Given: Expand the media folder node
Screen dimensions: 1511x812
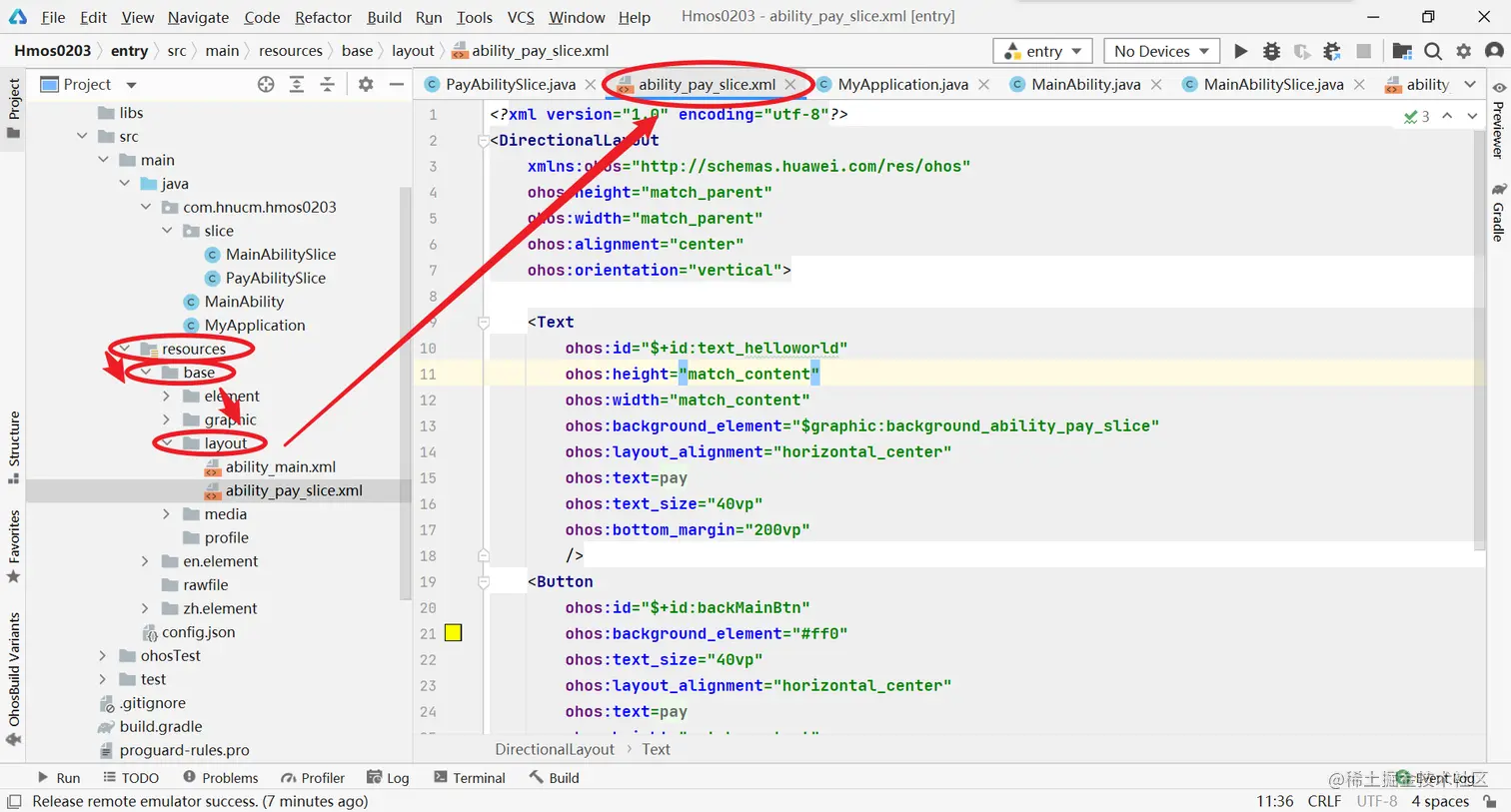Looking at the screenshot, I should [x=167, y=514].
